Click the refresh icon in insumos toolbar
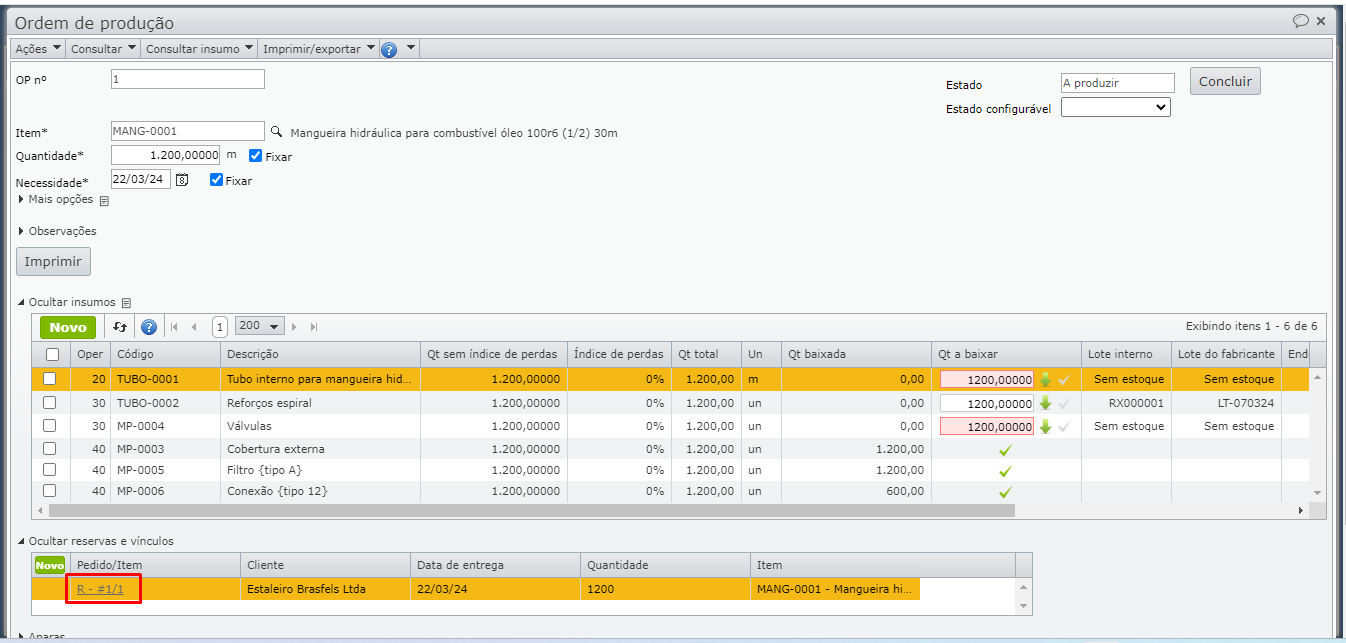 click(x=120, y=326)
